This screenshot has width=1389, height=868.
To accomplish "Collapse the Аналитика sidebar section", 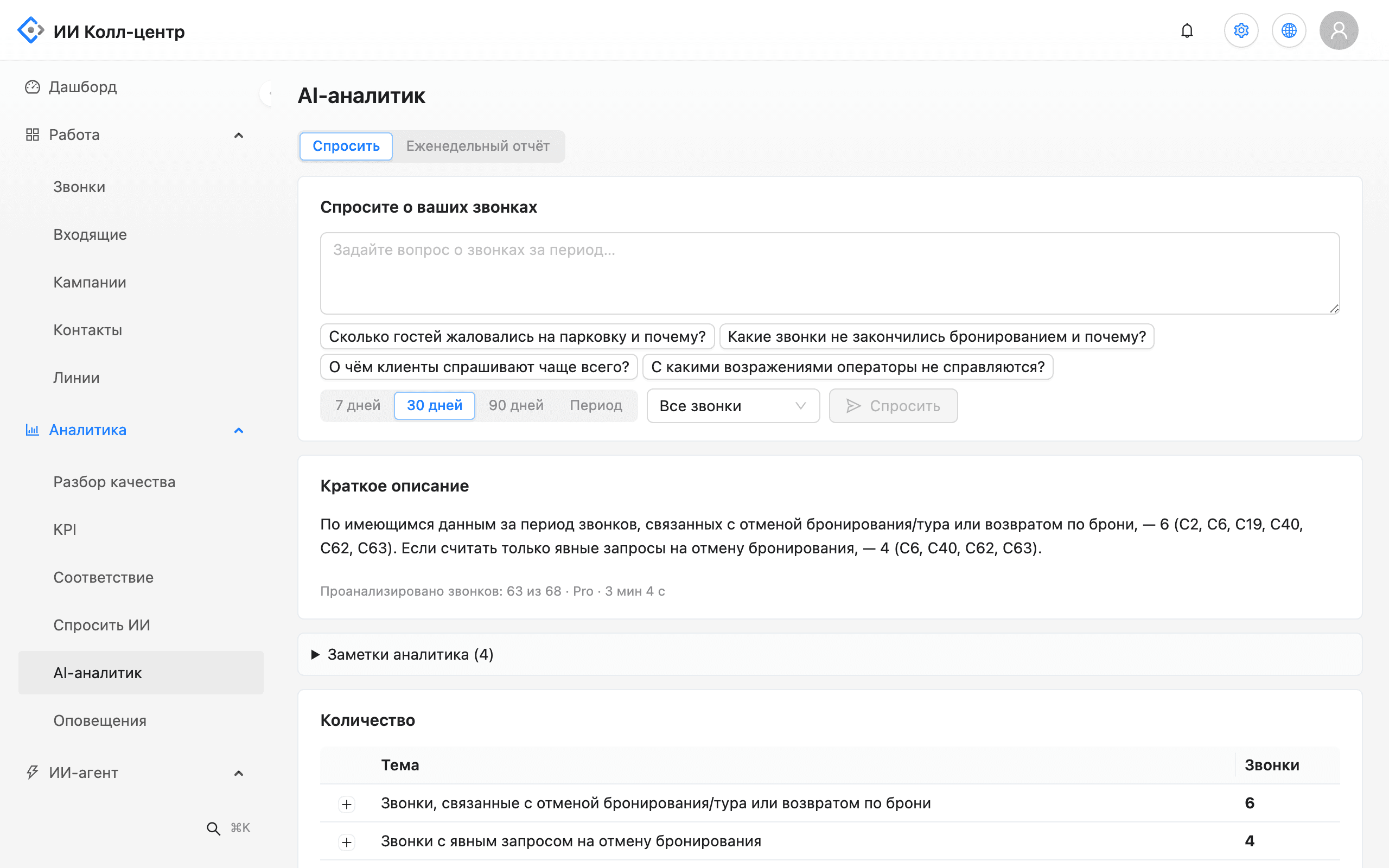I will (239, 430).
